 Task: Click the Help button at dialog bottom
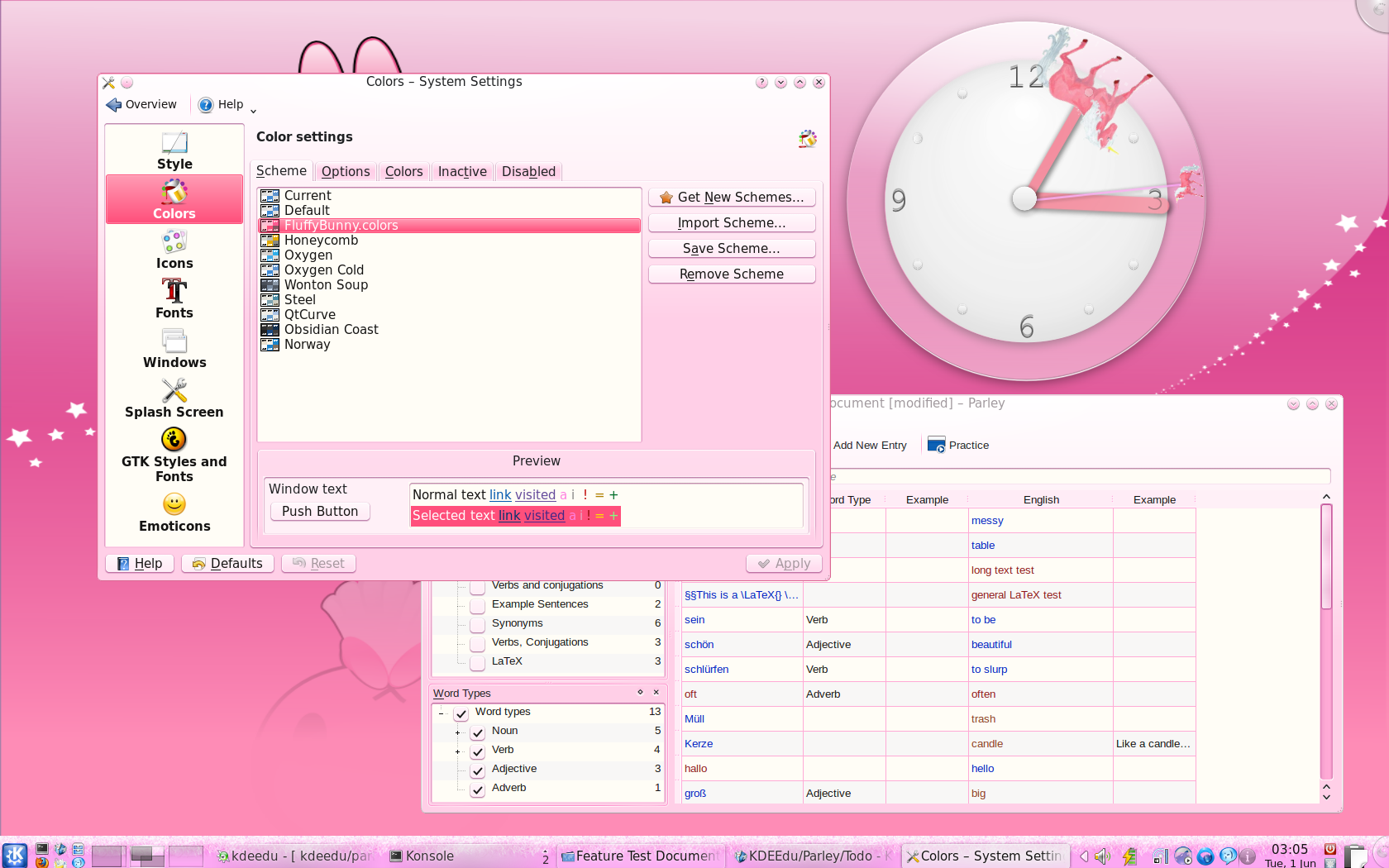coord(140,564)
